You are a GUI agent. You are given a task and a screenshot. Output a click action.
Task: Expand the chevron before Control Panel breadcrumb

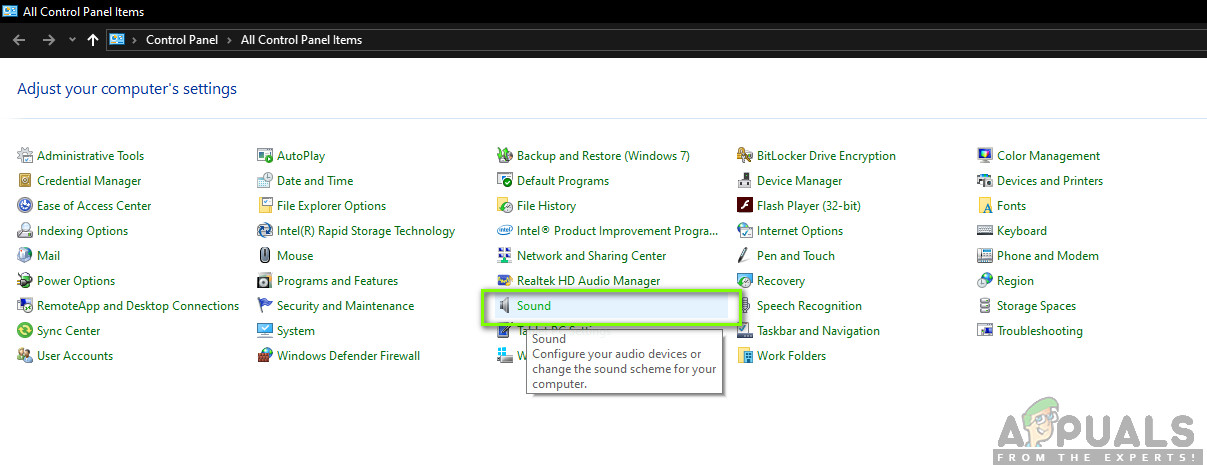(x=135, y=40)
